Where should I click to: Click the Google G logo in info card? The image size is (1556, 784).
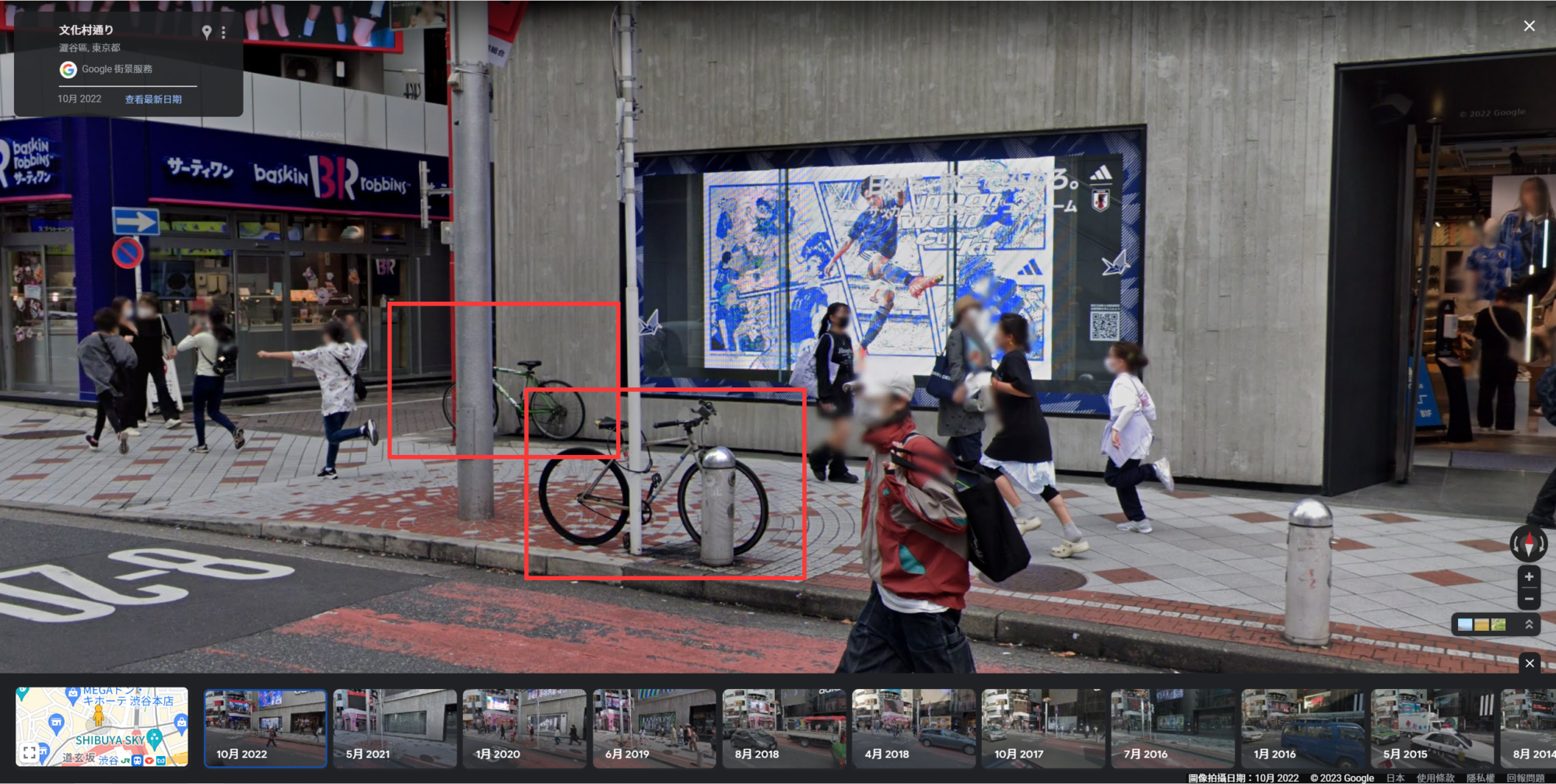coord(68,70)
